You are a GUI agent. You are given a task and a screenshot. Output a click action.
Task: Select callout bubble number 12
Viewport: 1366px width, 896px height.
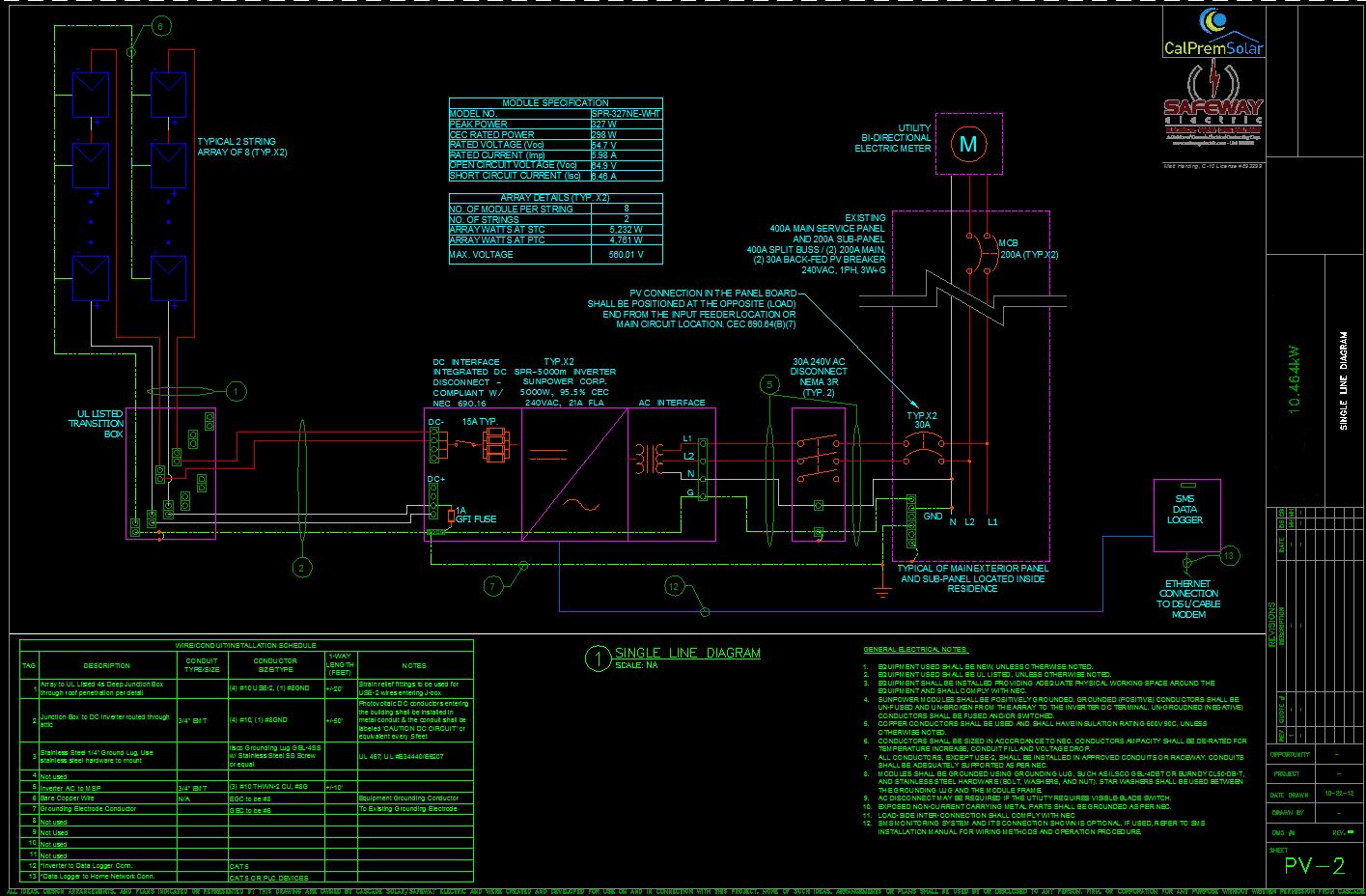click(674, 585)
